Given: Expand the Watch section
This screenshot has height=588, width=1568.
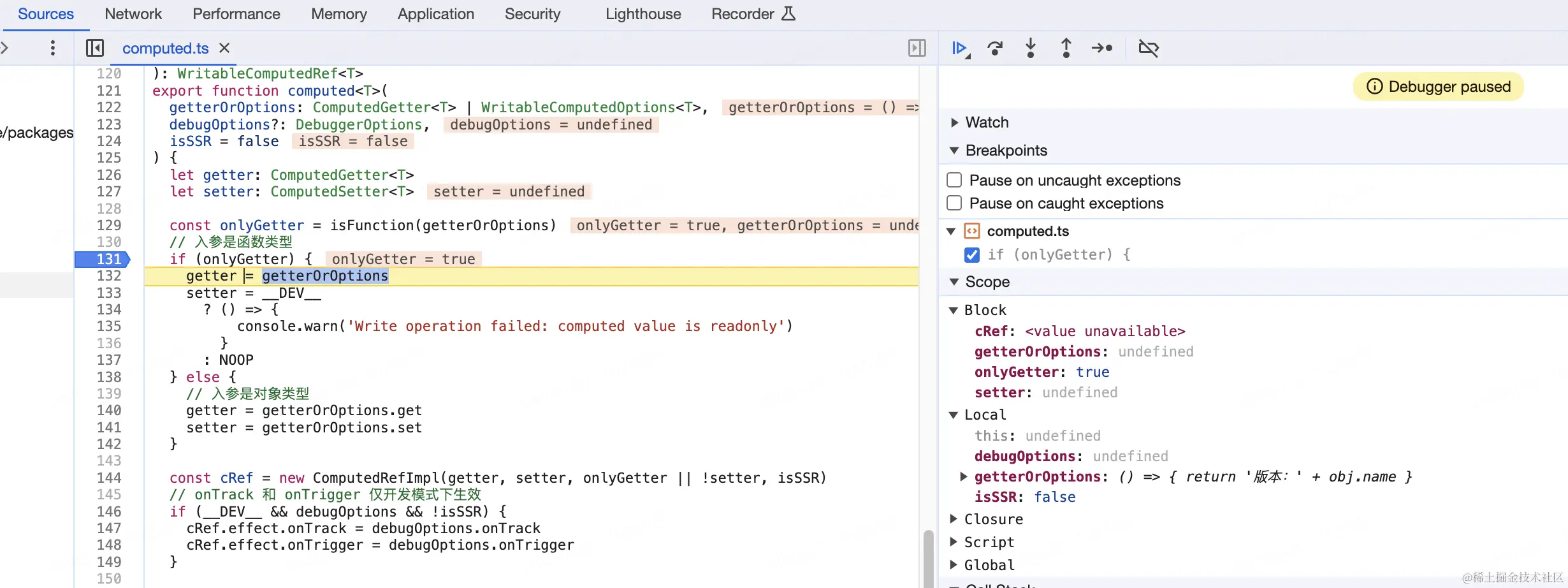Looking at the screenshot, I should [954, 122].
